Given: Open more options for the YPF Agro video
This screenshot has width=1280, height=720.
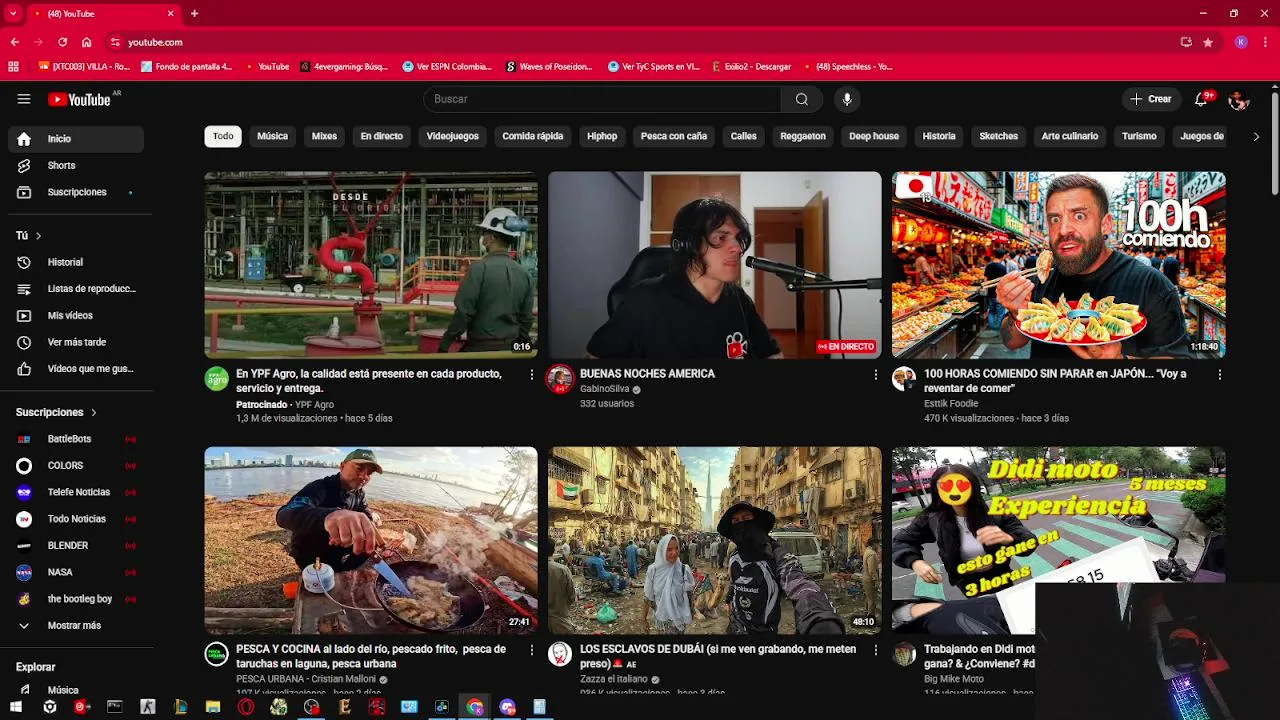Looking at the screenshot, I should pyautogui.click(x=531, y=374).
